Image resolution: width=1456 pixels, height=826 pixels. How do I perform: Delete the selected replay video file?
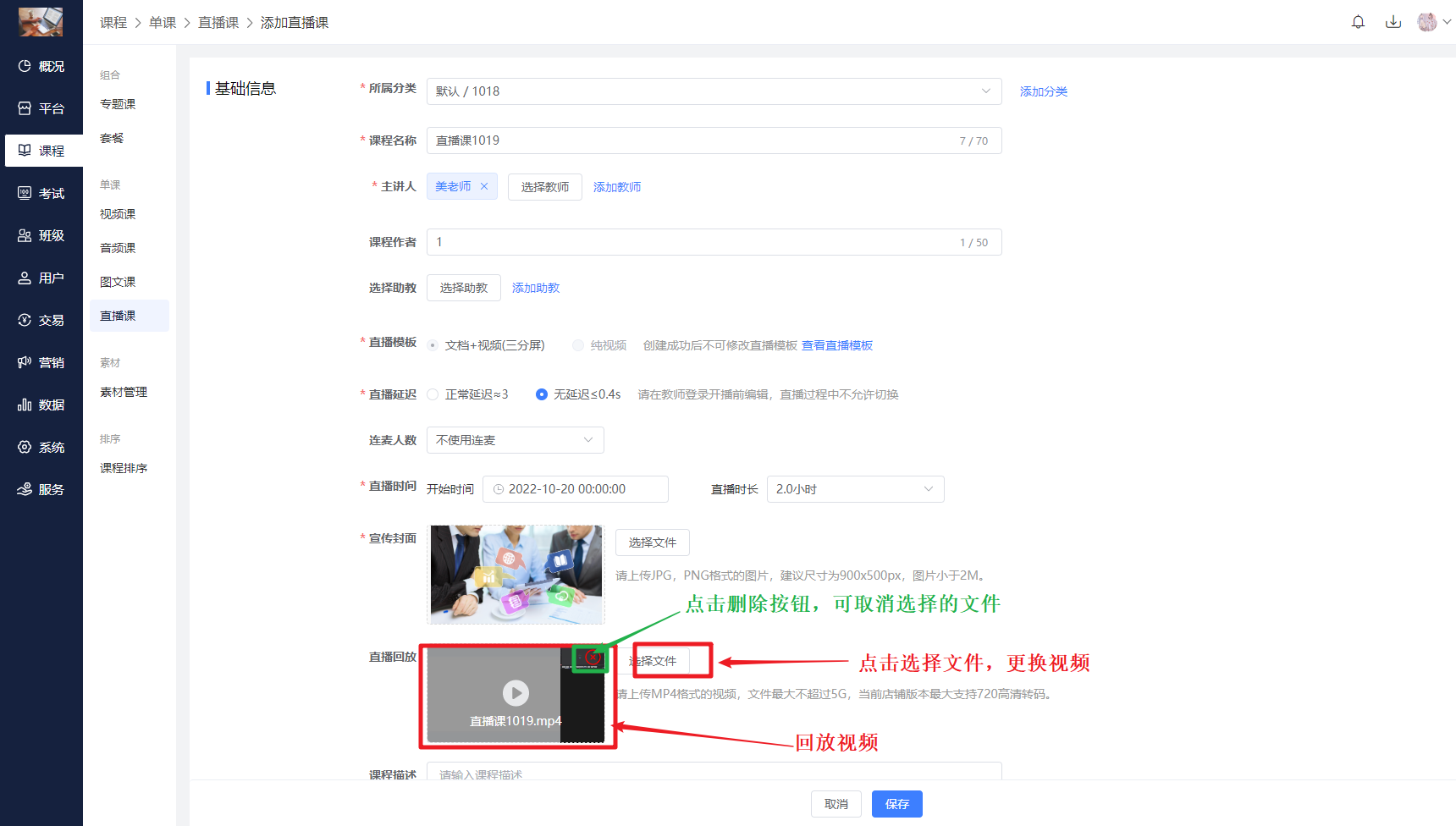click(x=593, y=657)
